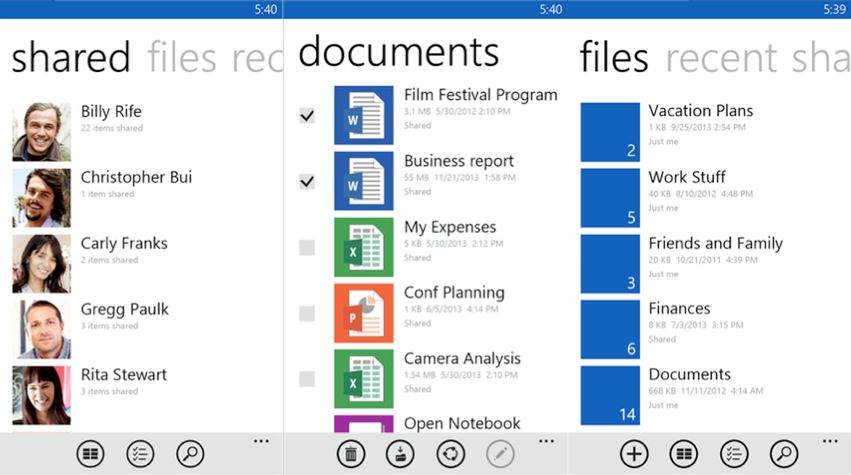Switch to recent tab in shared screen
851x475 pixels.
click(257, 59)
